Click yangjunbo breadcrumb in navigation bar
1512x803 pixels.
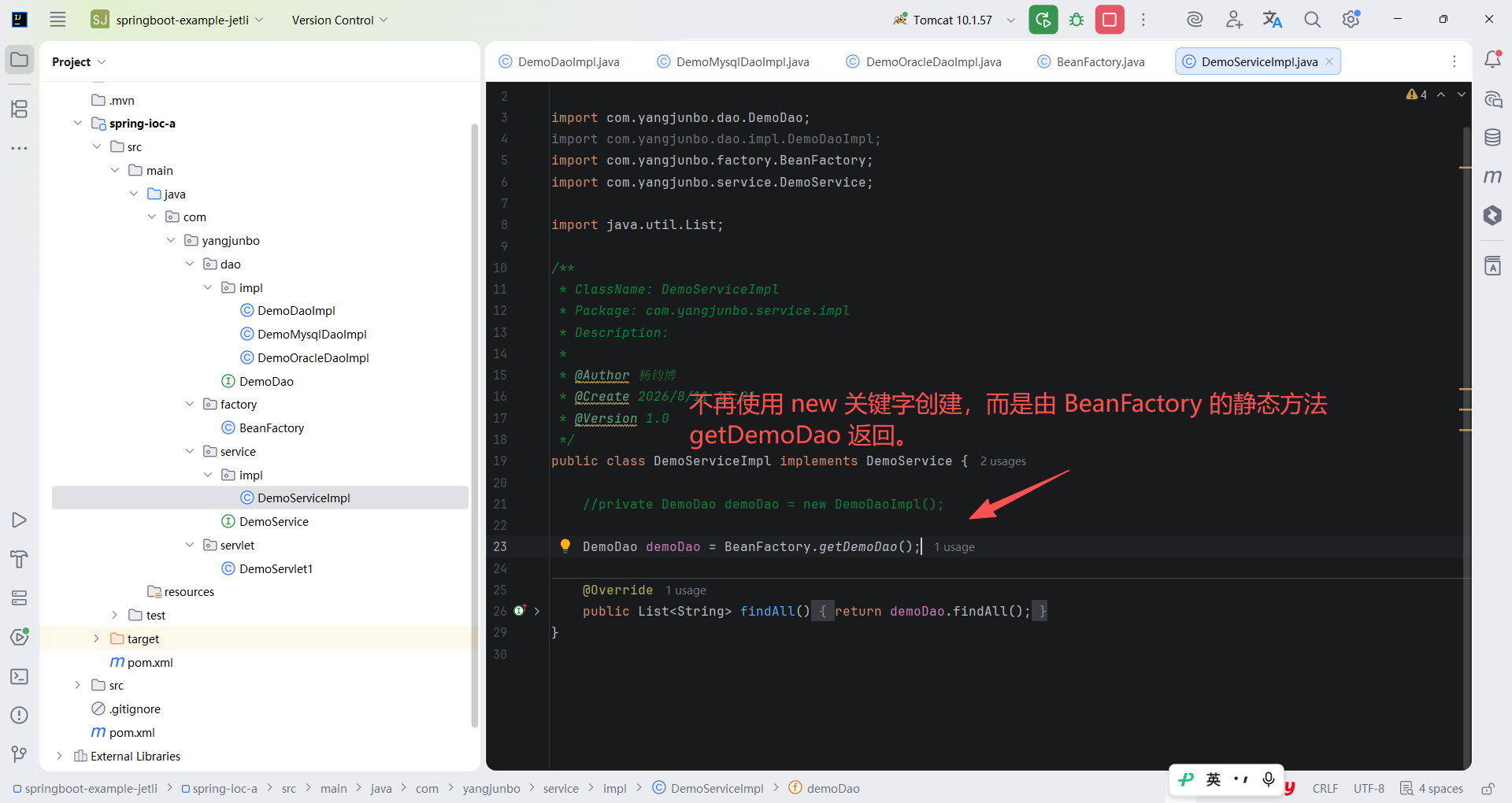click(491, 789)
